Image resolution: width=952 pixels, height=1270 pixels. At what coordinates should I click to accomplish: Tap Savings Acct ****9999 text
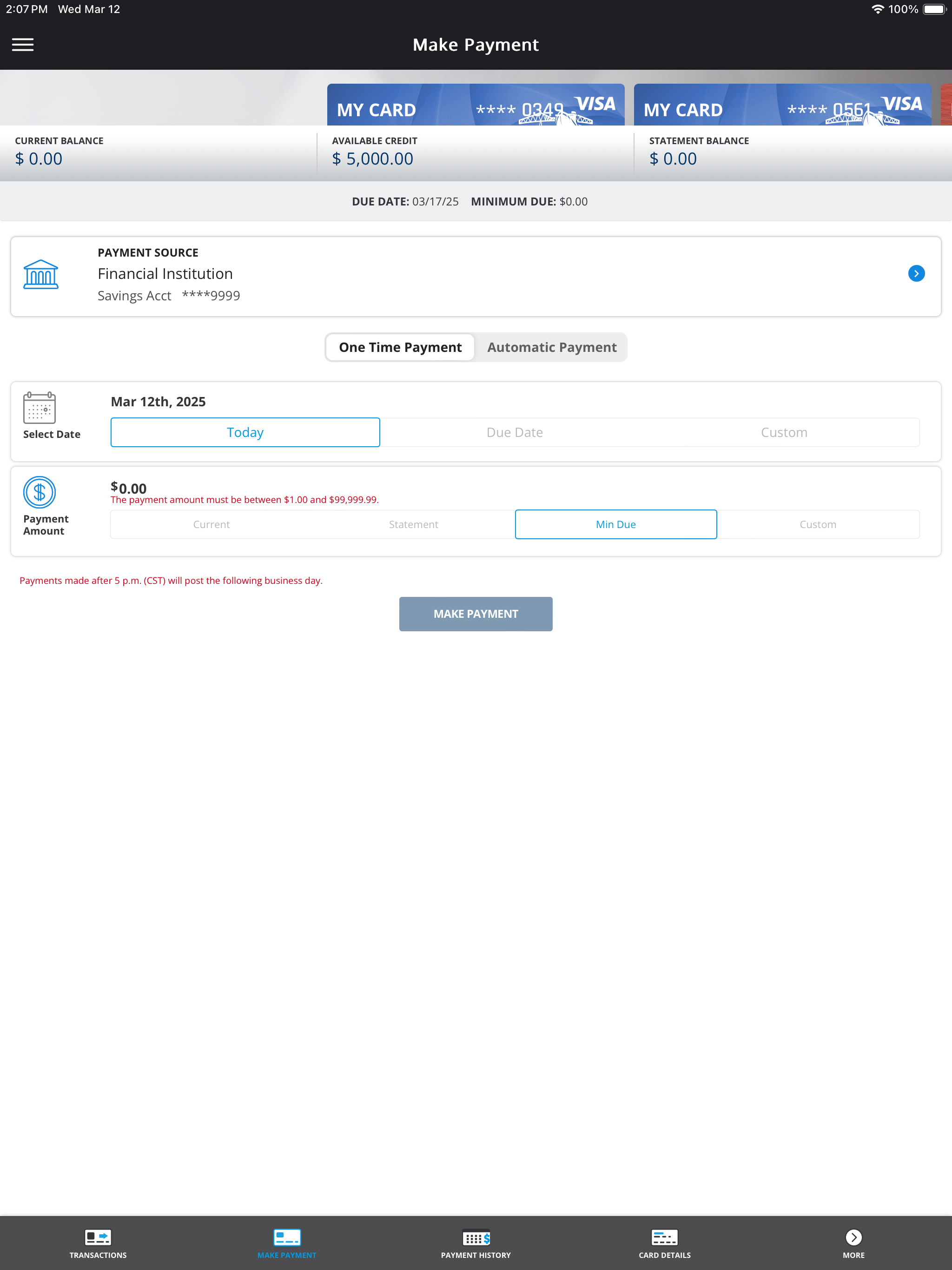(169, 296)
